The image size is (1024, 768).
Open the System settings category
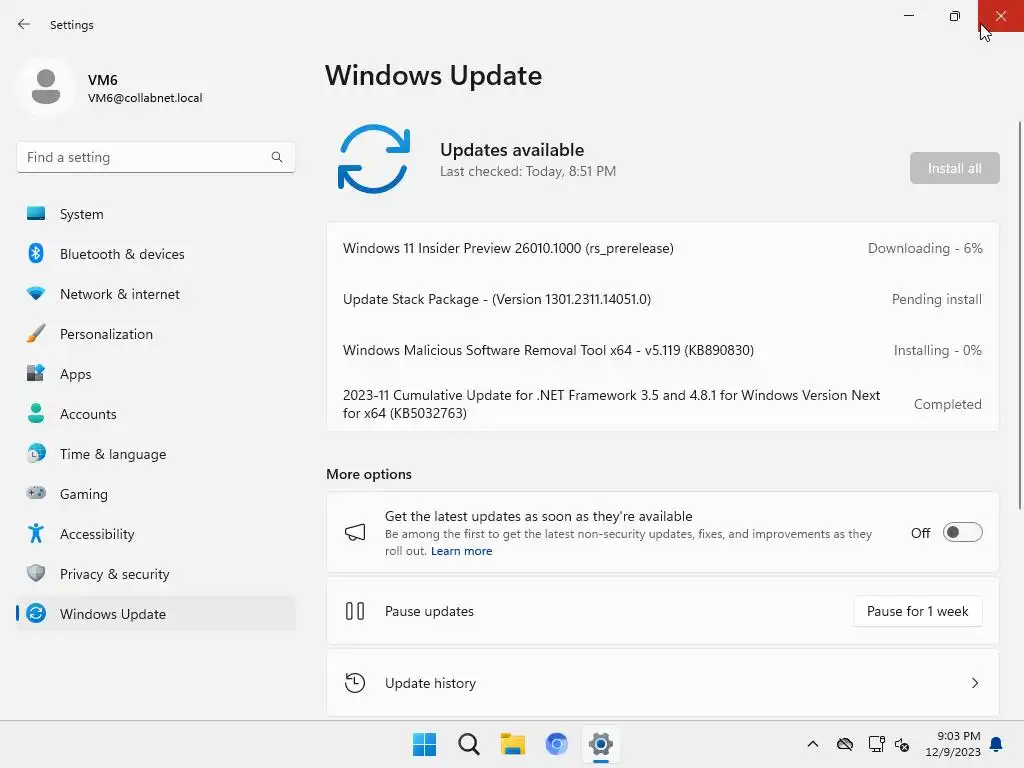pyautogui.click(x=155, y=214)
